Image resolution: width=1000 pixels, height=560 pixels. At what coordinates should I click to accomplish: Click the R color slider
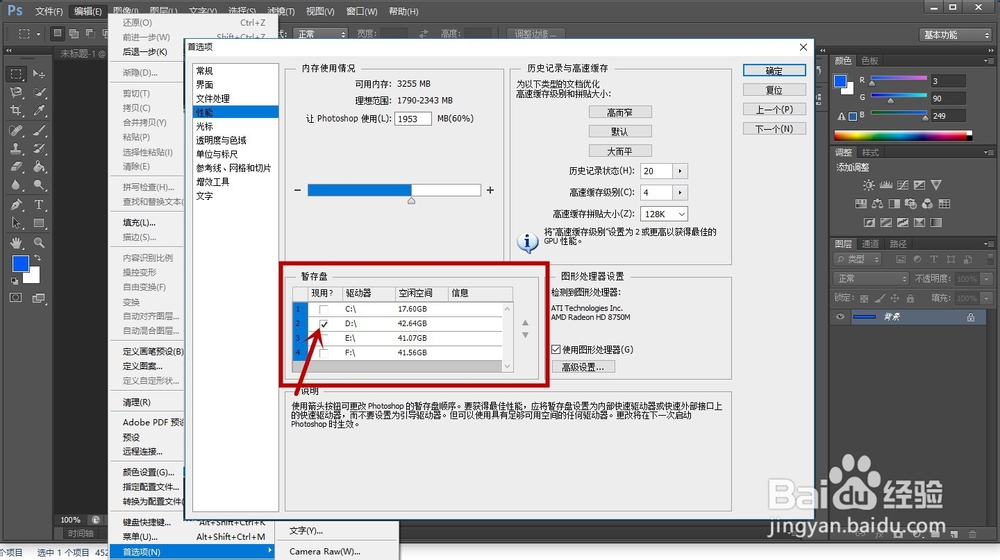click(x=899, y=78)
